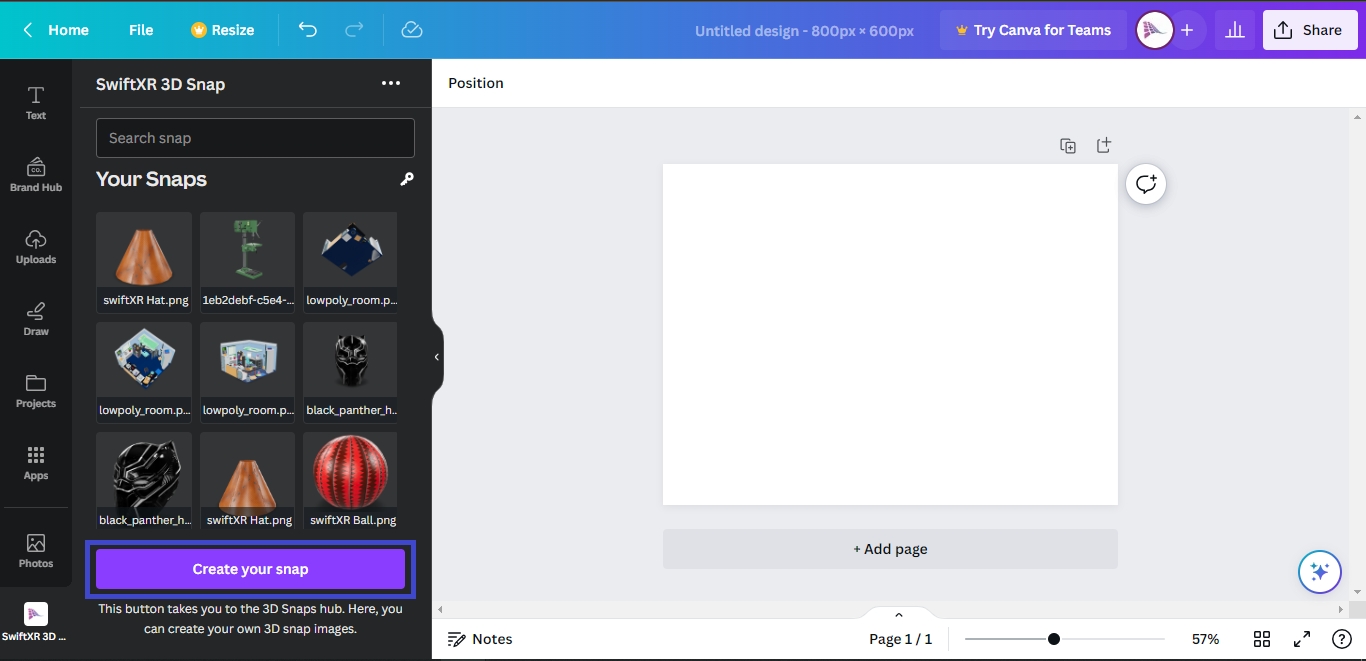Screen dimensions: 1366x661
Task: Toggle grid view of pages
Action: point(1262,639)
